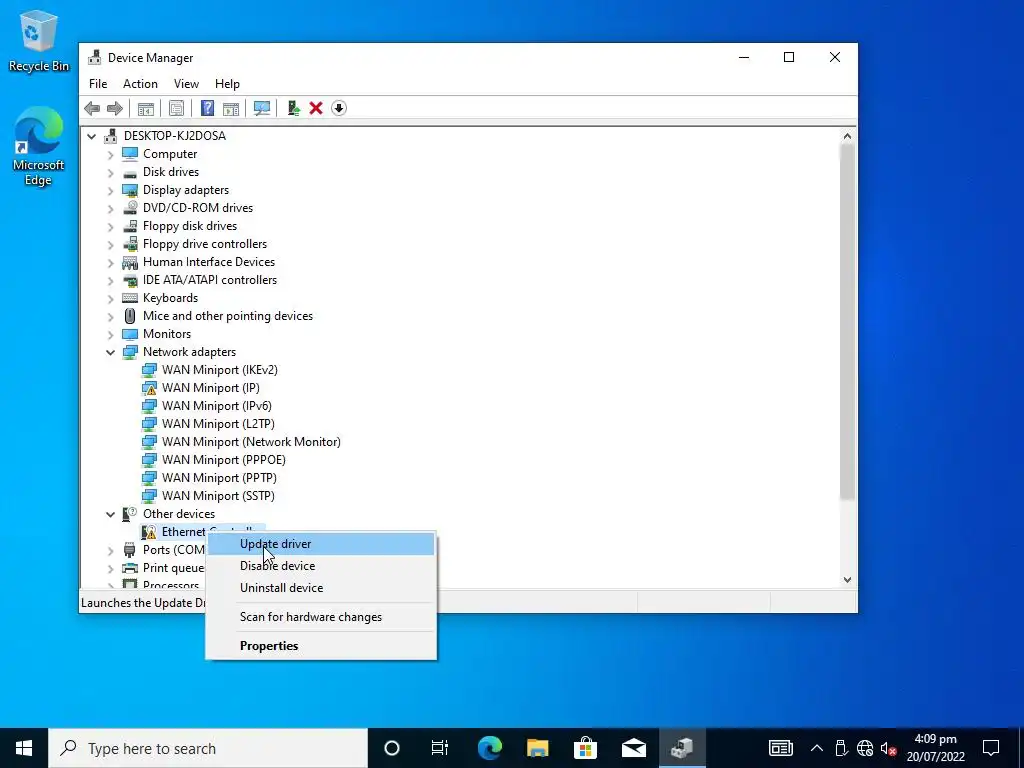
Task: Open the blue Help question-mark icon
Action: 207,108
